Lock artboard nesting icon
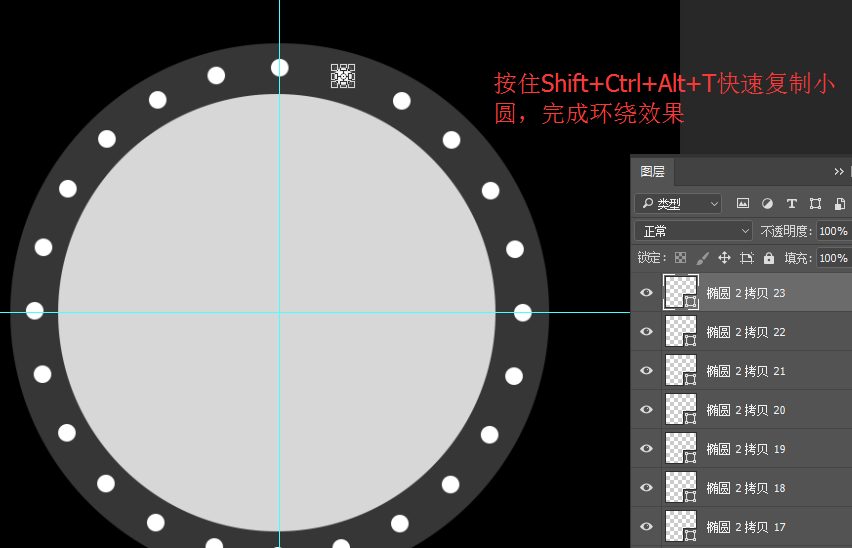The height and width of the screenshot is (548, 852). [747, 258]
